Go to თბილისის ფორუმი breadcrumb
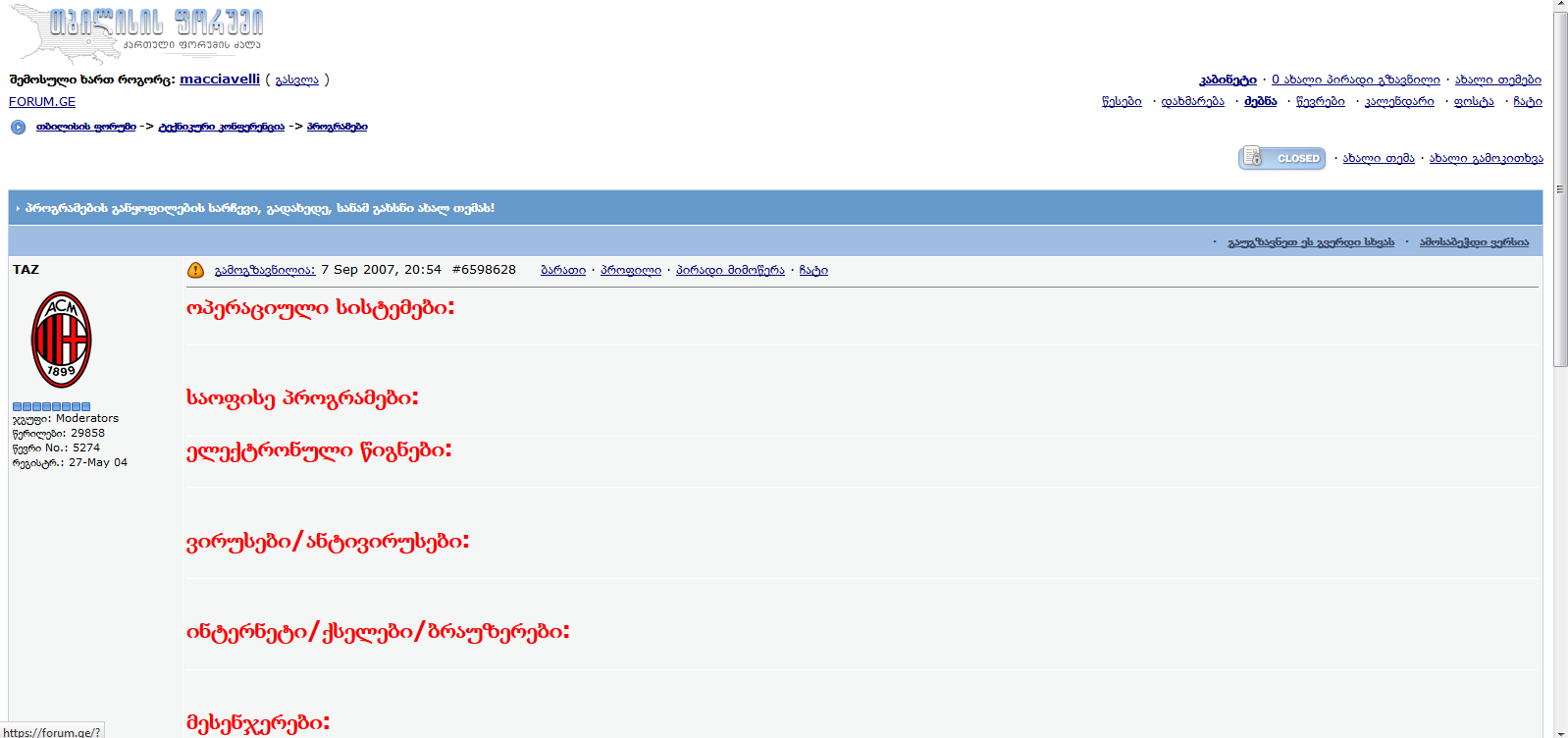The image size is (1568, 738). click(86, 127)
